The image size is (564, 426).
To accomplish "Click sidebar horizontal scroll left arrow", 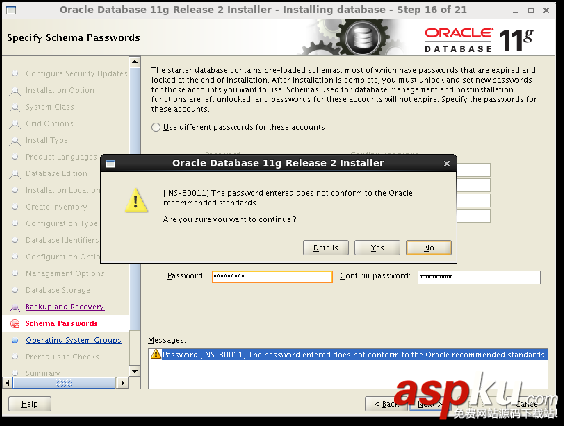I will click(7, 383).
